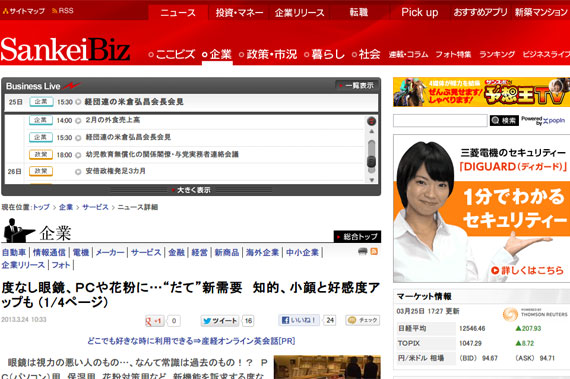Viewport: 570px width, 379px height.
Task: Go to 企業 section in main navigation
Action: coord(217,55)
